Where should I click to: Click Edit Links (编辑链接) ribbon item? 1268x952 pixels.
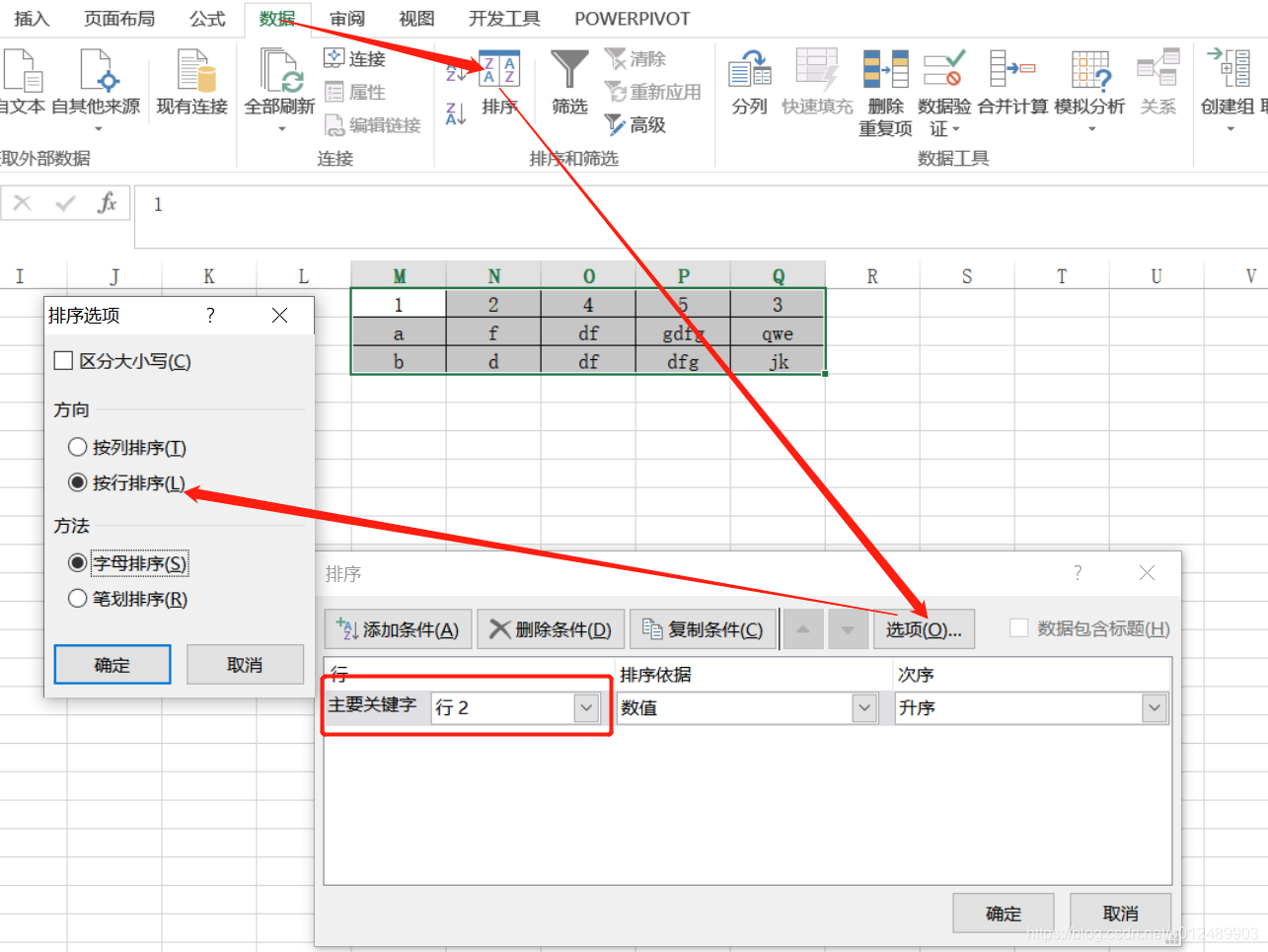(x=372, y=124)
